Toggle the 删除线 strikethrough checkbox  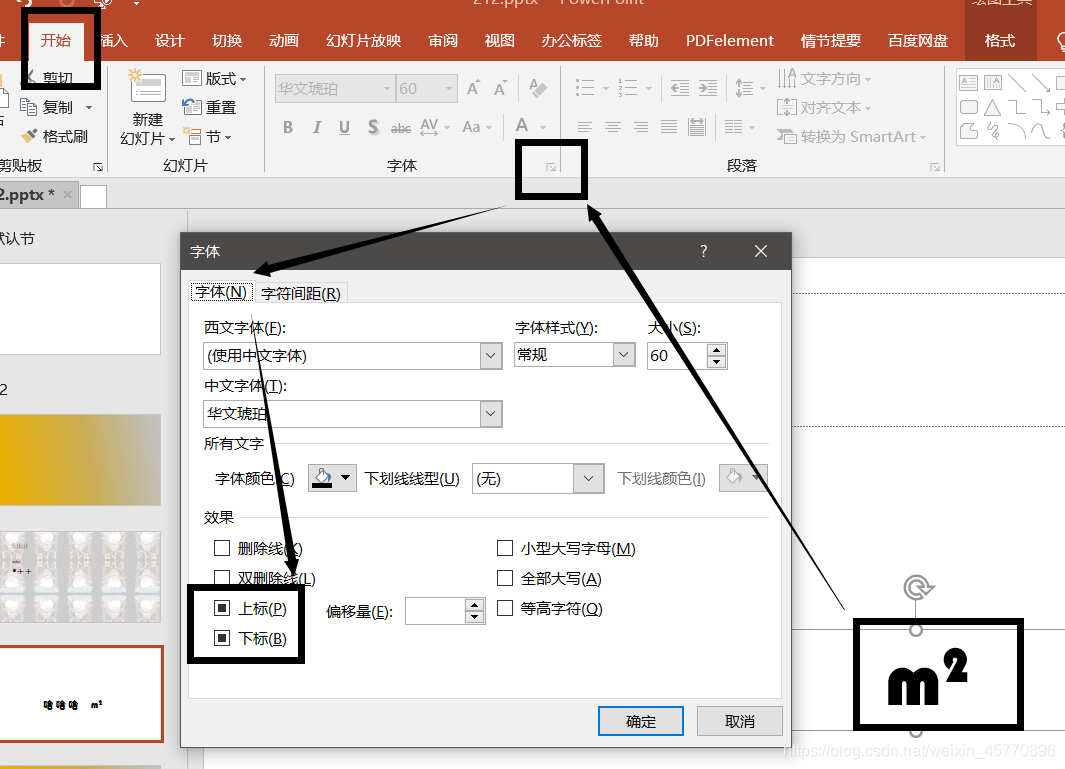(x=221, y=548)
